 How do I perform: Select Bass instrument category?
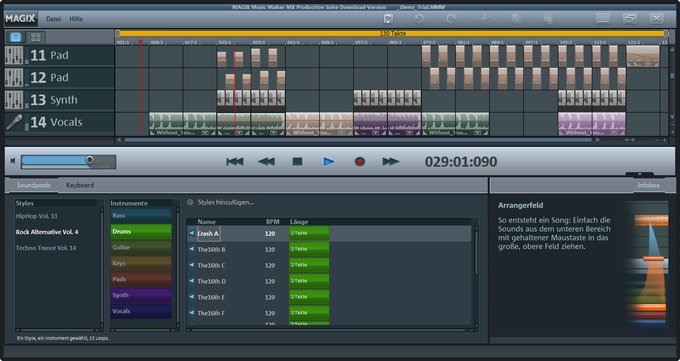coord(141,216)
